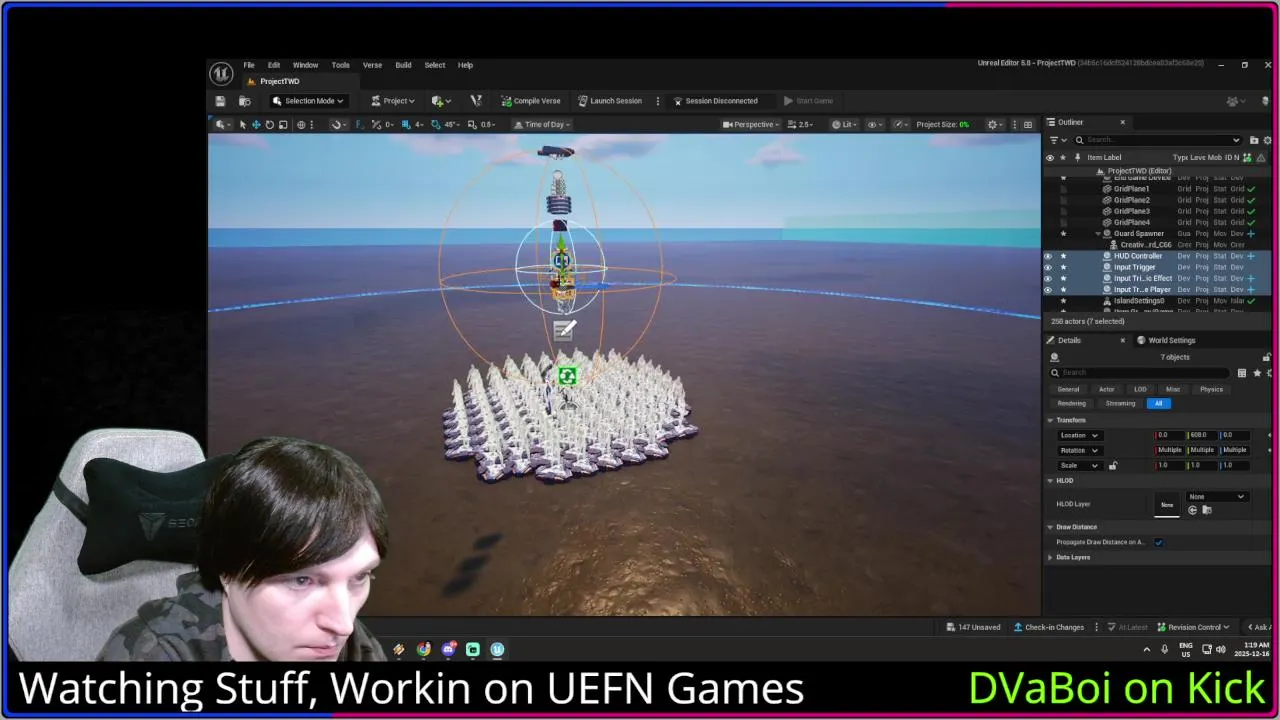
Task: Select GridPlane3 in Outliner
Action: point(1131,211)
